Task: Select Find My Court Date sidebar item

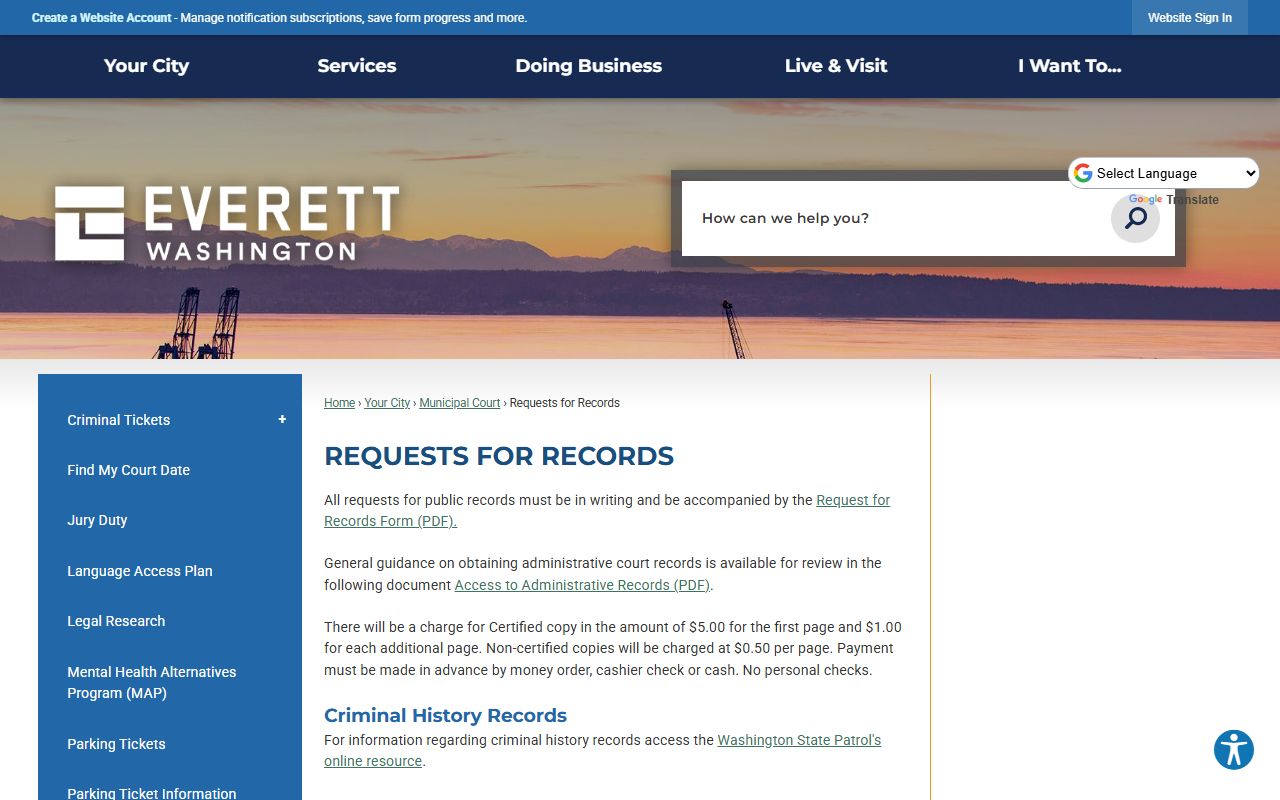Action: pos(128,470)
